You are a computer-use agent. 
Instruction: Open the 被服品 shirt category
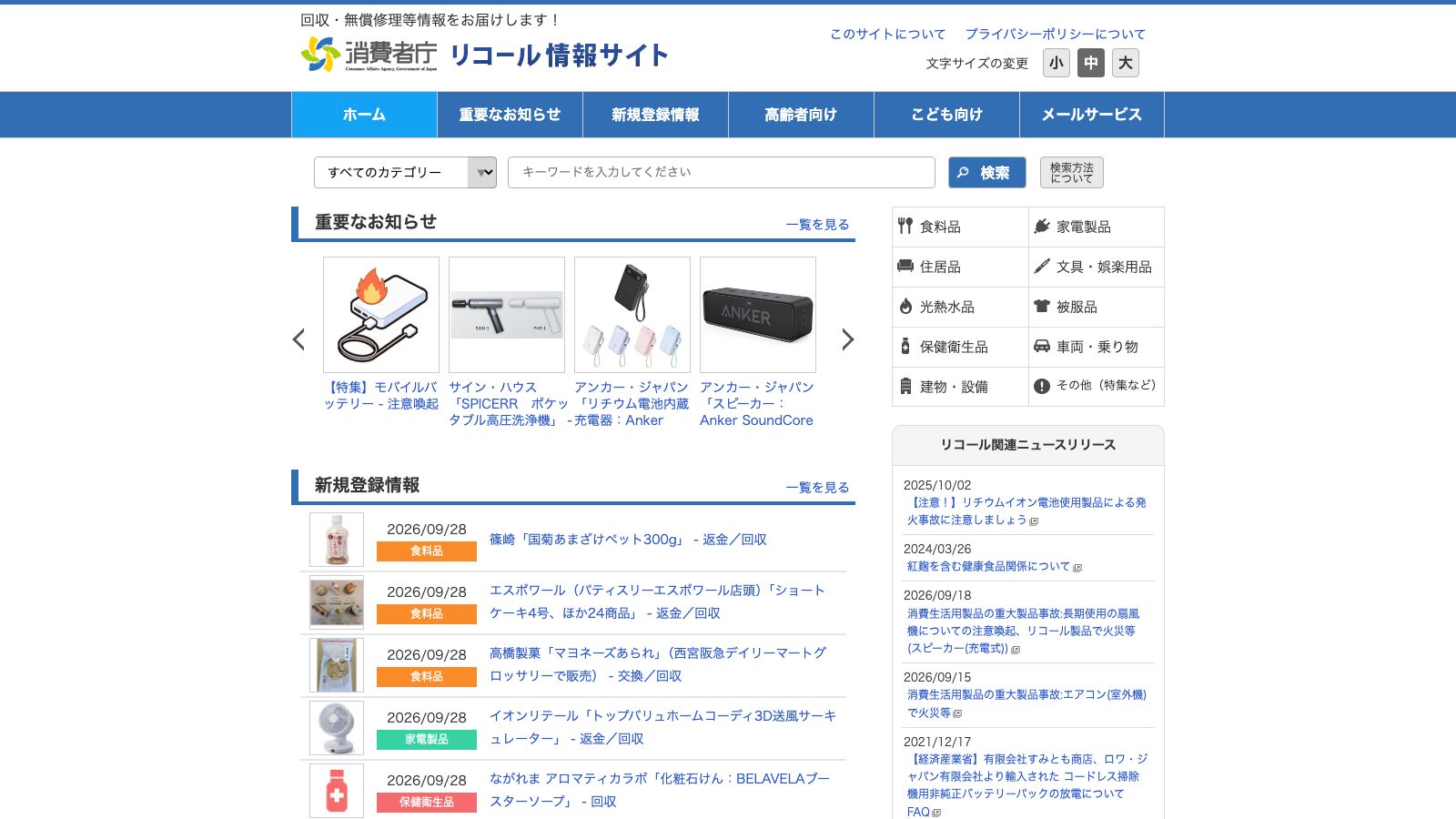(x=1097, y=307)
